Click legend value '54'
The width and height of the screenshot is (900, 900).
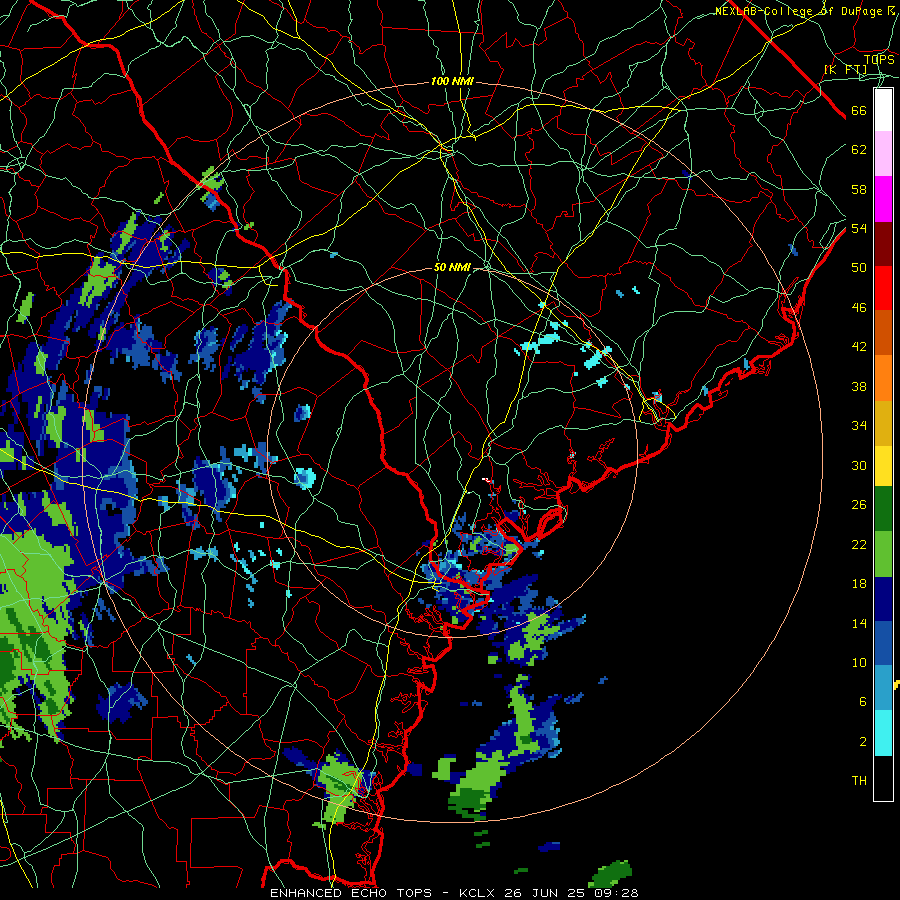[859, 228]
